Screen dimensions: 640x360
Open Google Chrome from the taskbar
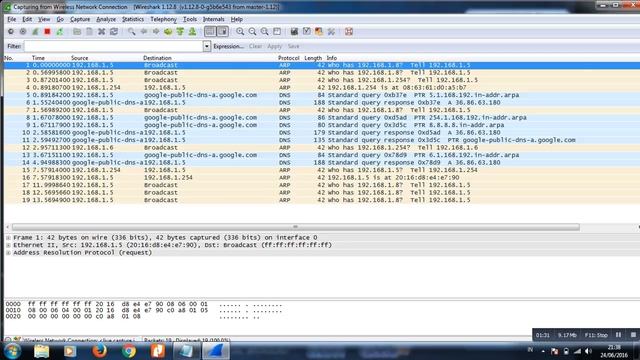129,351
